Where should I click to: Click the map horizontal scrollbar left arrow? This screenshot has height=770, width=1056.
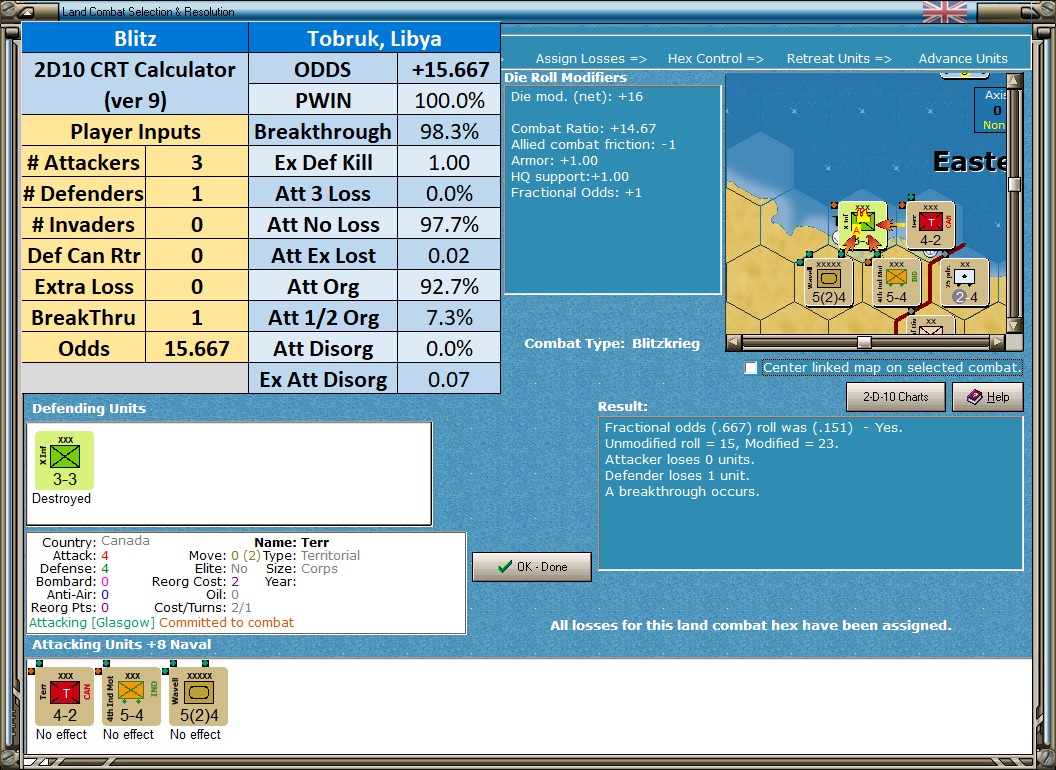(734, 342)
